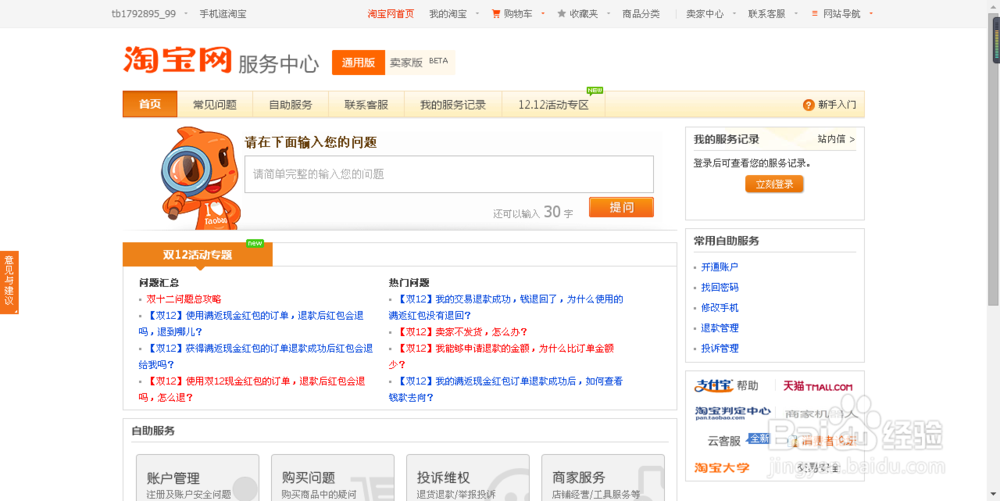This screenshot has height=501, width=1000.
Task: Open the 商家服务 service card
Action: (603, 478)
